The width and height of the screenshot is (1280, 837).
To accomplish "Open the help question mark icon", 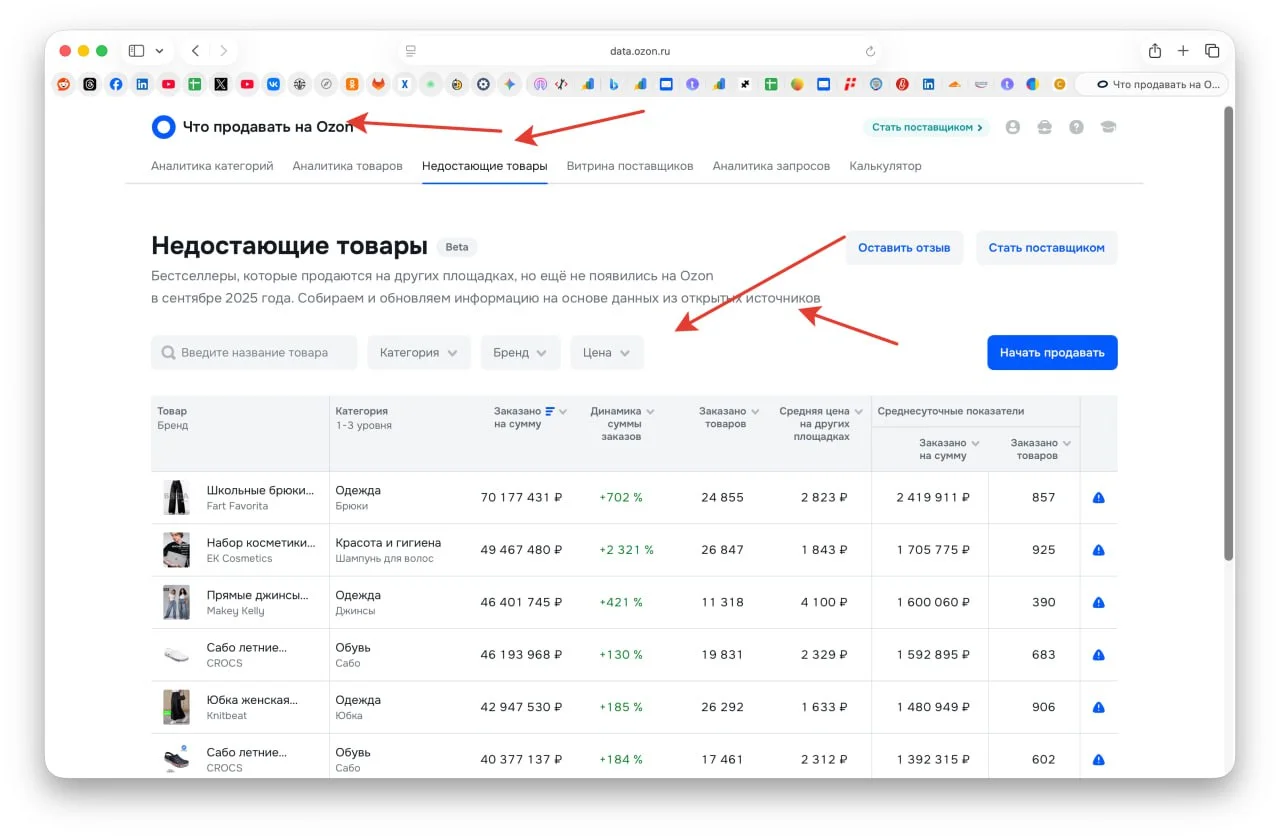I will point(1076,128).
